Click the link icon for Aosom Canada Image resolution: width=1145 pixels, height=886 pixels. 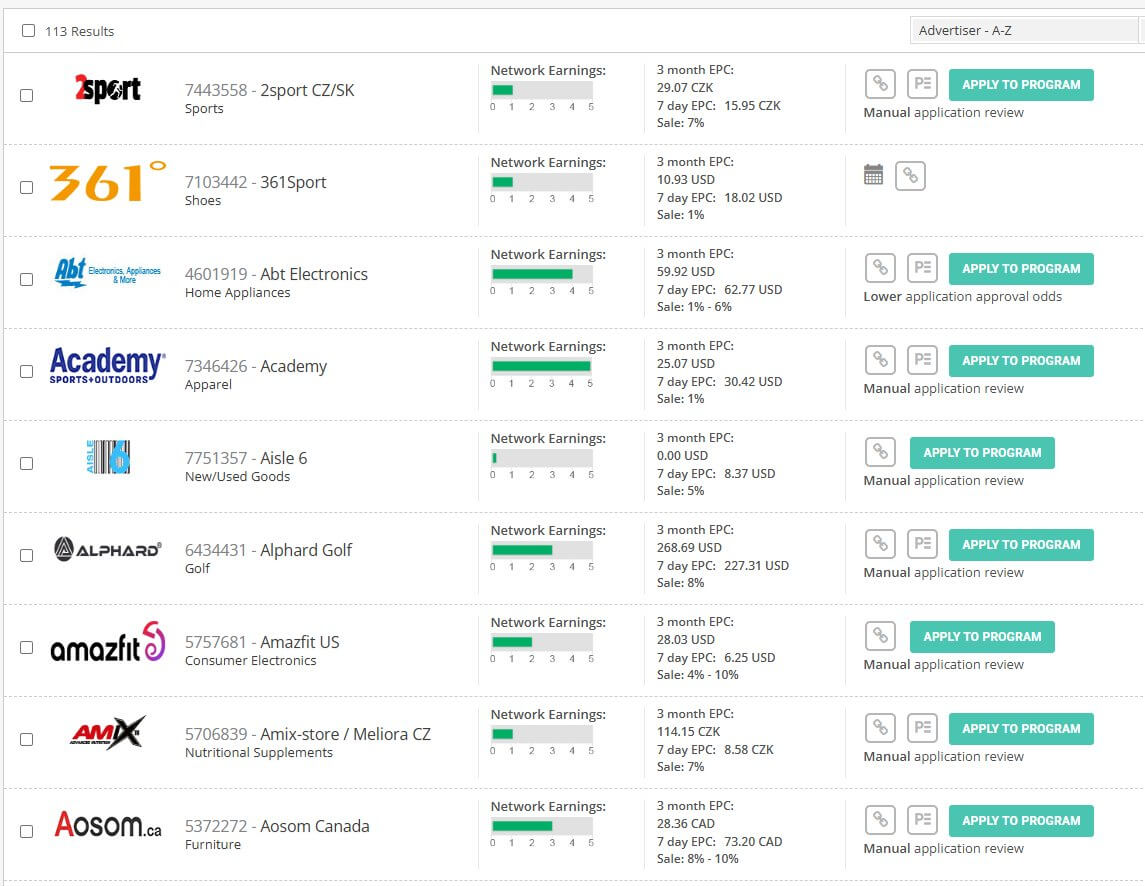point(880,820)
